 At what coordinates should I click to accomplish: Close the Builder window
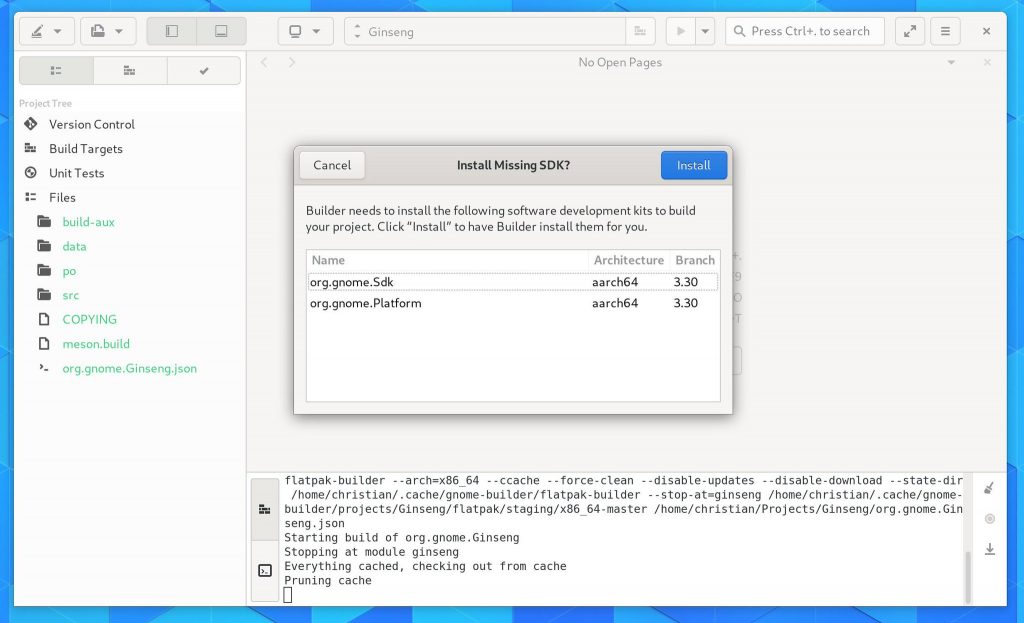click(x=986, y=31)
